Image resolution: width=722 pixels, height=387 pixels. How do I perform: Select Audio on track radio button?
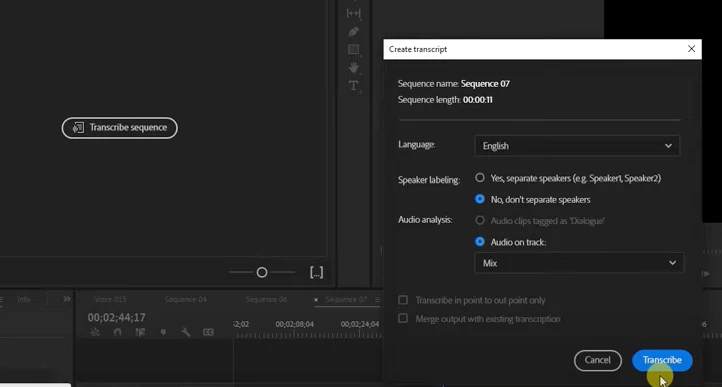pyautogui.click(x=480, y=241)
